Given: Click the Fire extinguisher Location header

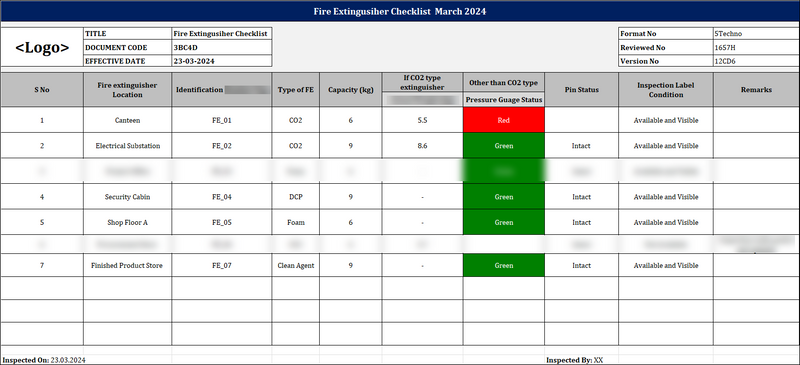Looking at the screenshot, I should (128, 90).
